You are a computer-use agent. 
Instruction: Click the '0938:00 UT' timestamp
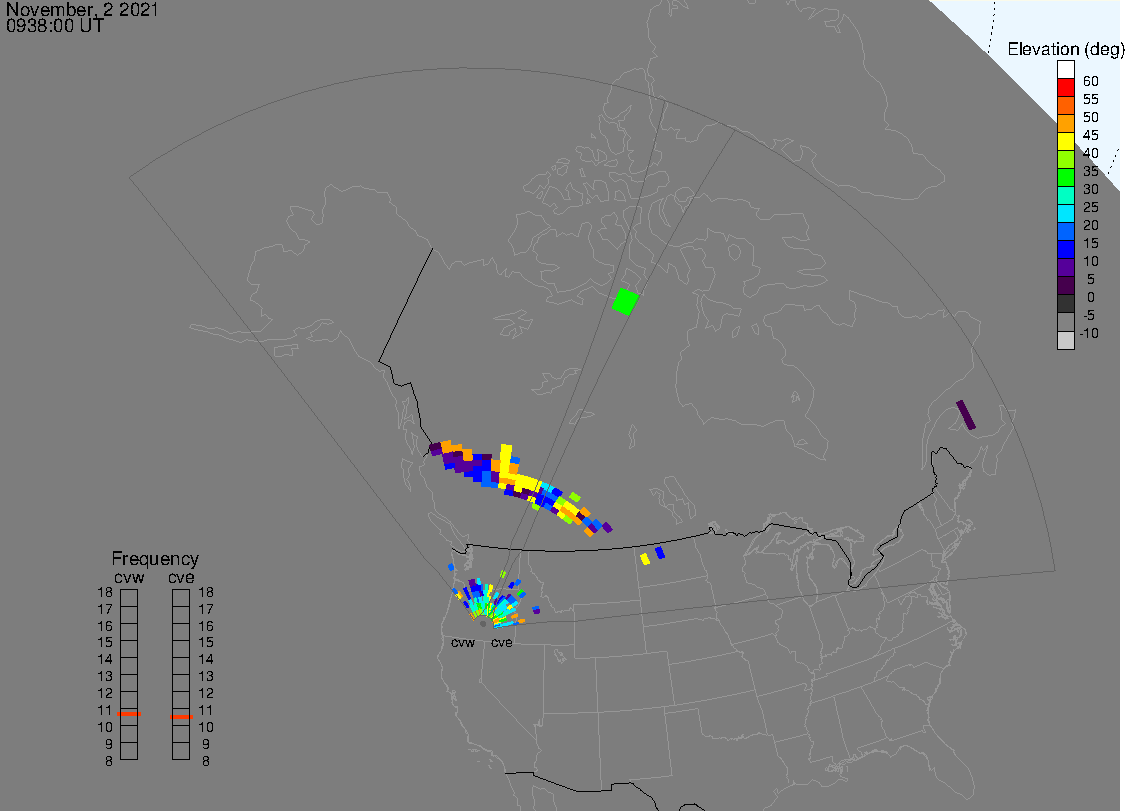click(55, 26)
